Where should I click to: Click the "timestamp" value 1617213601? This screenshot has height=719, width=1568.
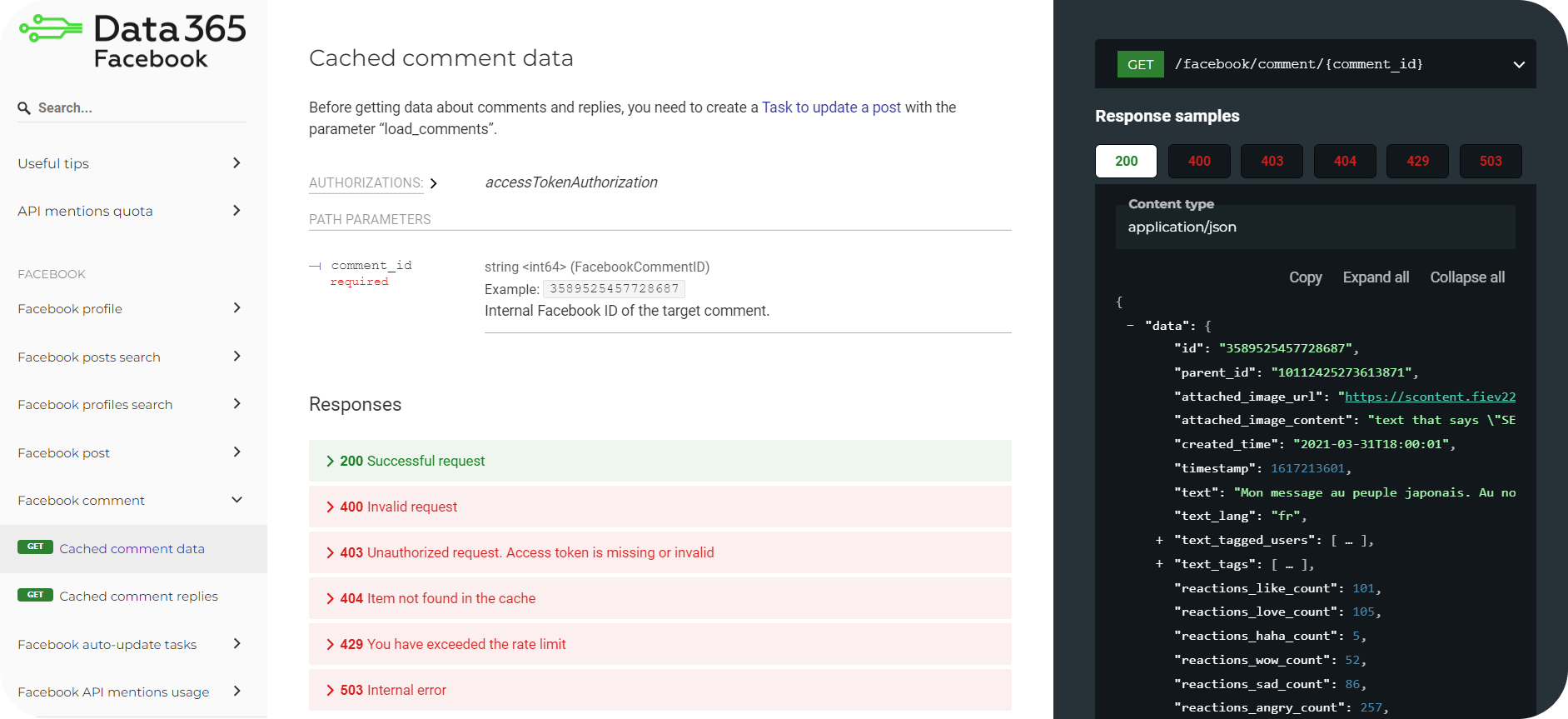[1307, 468]
